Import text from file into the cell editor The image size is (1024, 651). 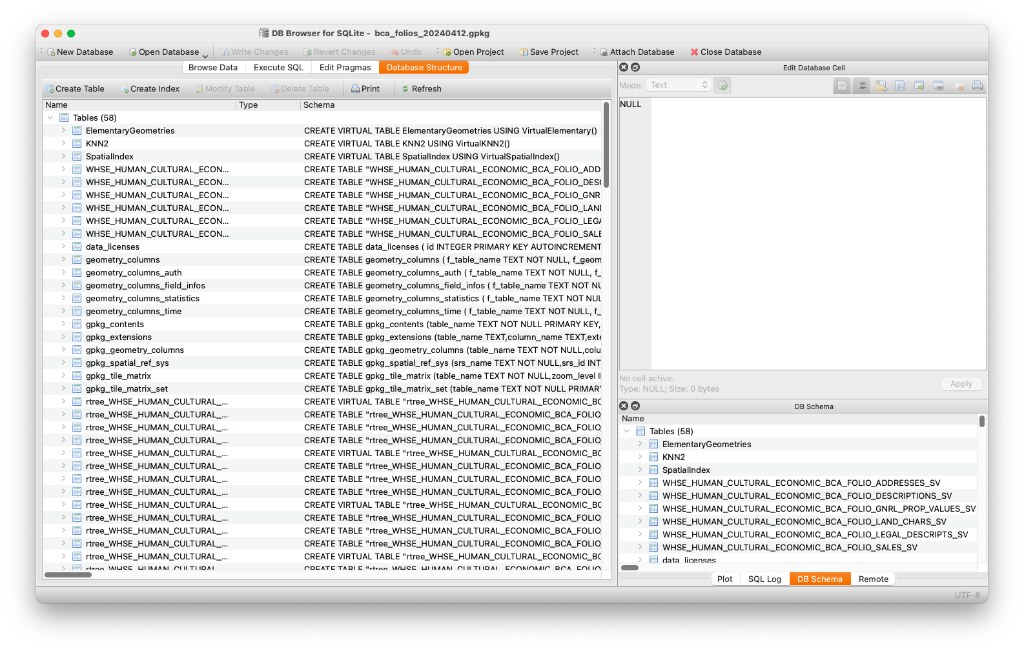tap(882, 85)
